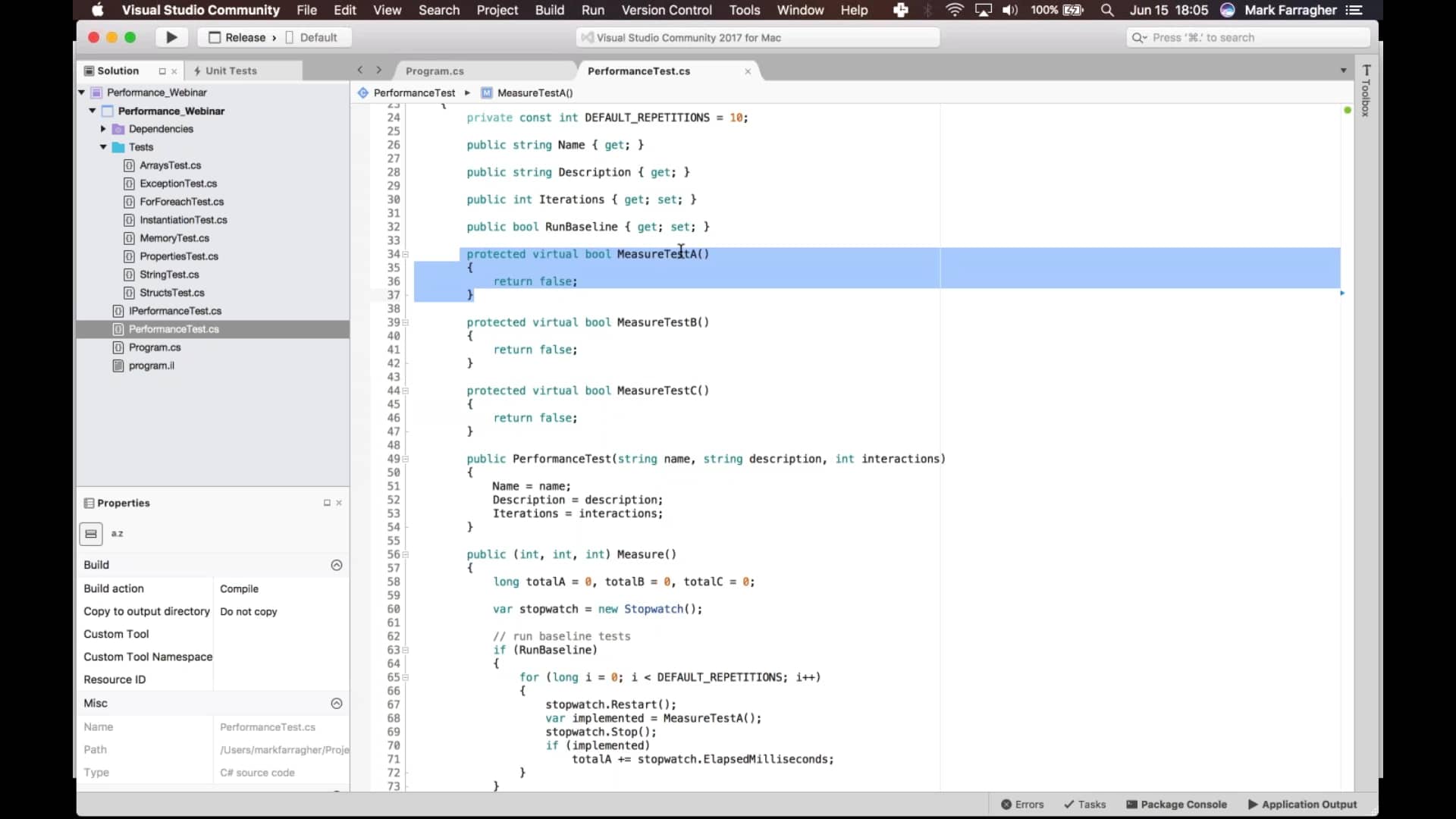Click the Custom Tool property field
Image resolution: width=1456 pixels, height=819 pixels.
tap(281, 634)
